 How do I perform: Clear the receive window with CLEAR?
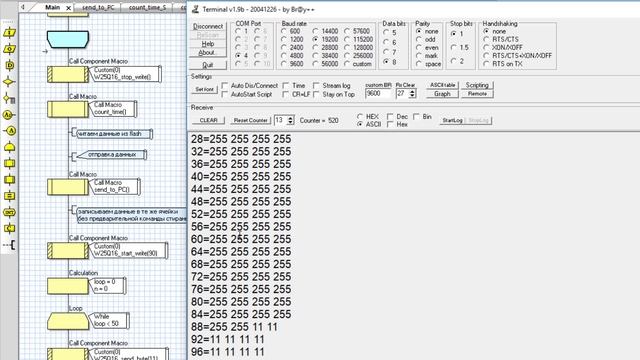pyautogui.click(x=209, y=120)
